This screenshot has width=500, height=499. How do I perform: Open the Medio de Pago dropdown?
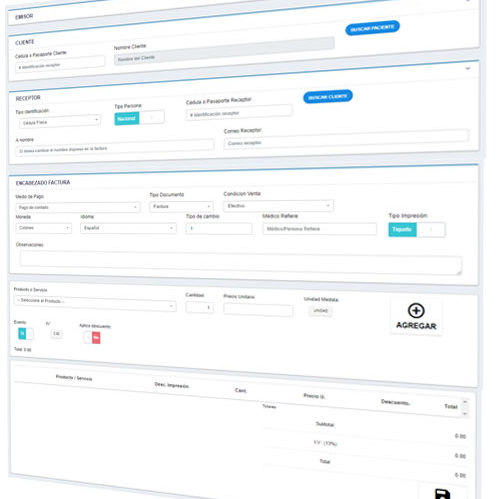click(78, 207)
